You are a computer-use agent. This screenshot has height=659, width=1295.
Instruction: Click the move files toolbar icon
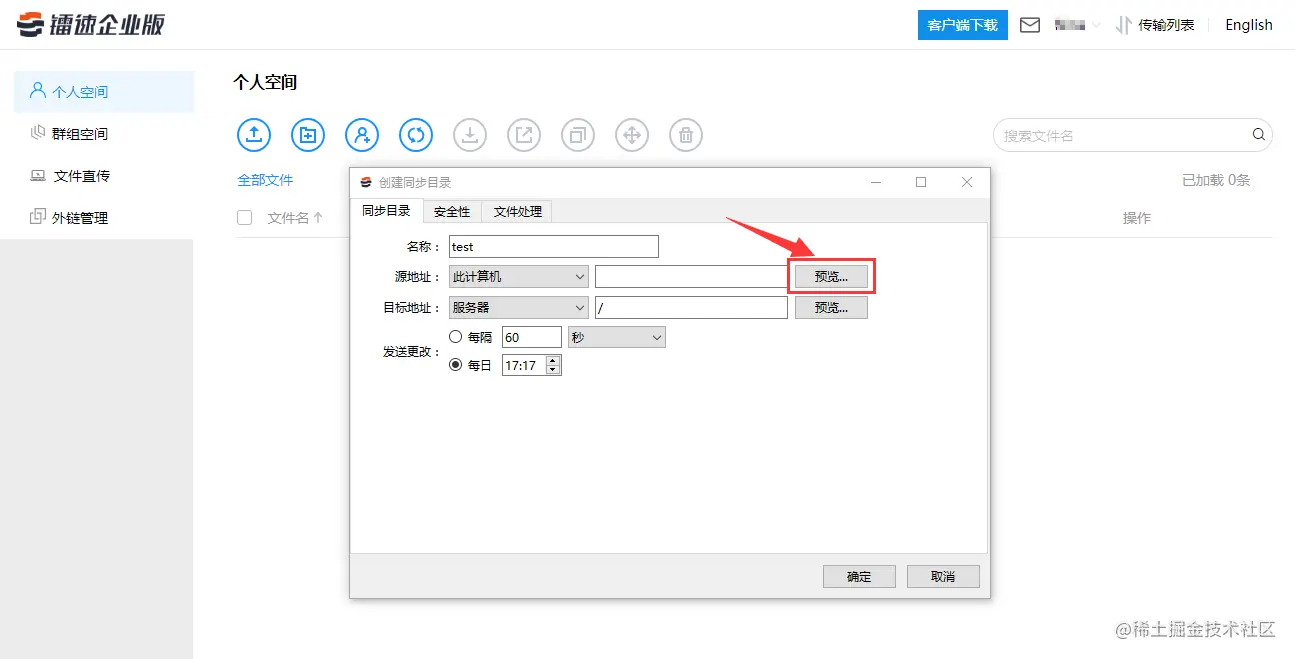(x=632, y=134)
